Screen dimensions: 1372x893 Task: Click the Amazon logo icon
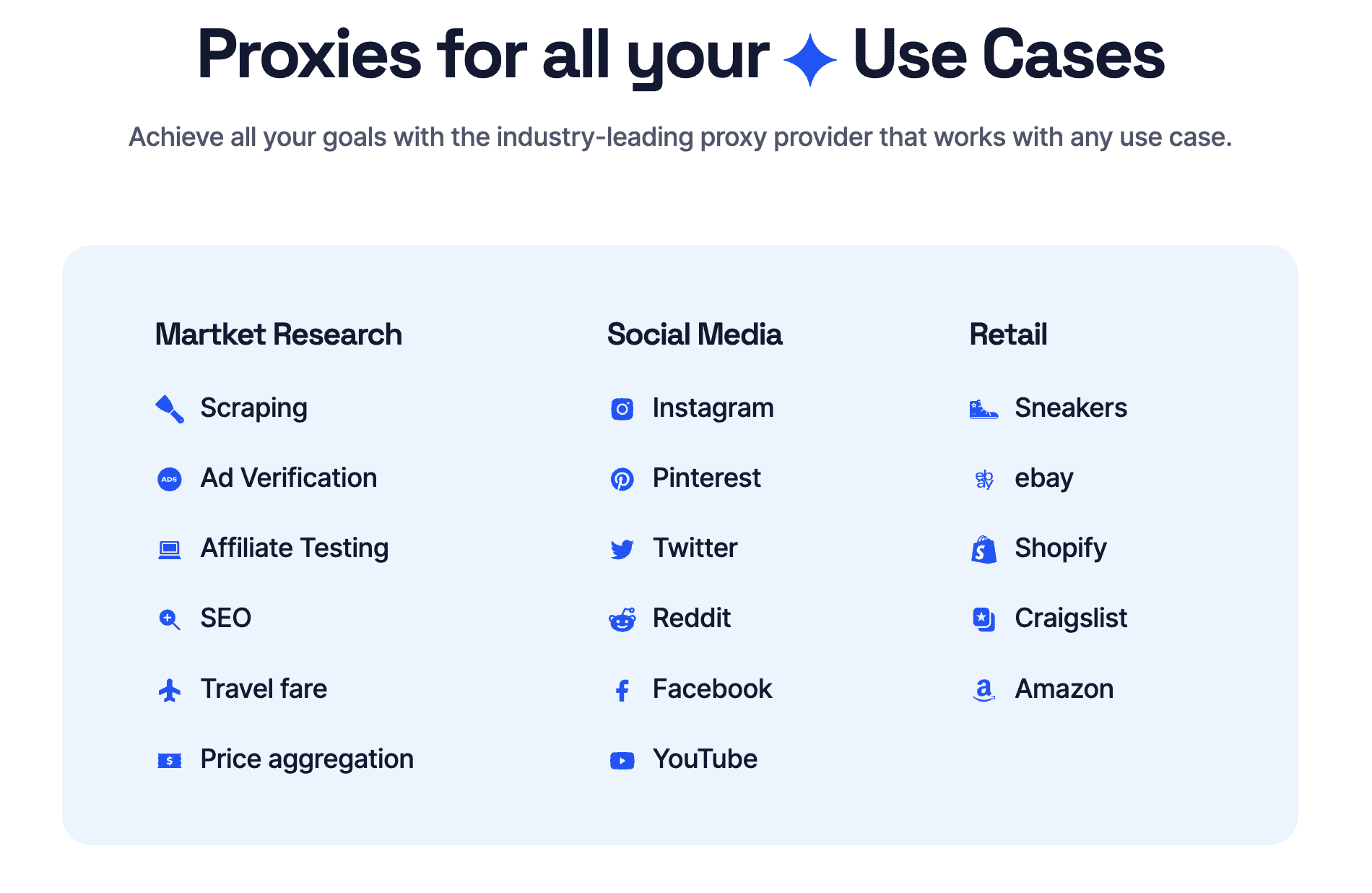pyautogui.click(x=984, y=690)
